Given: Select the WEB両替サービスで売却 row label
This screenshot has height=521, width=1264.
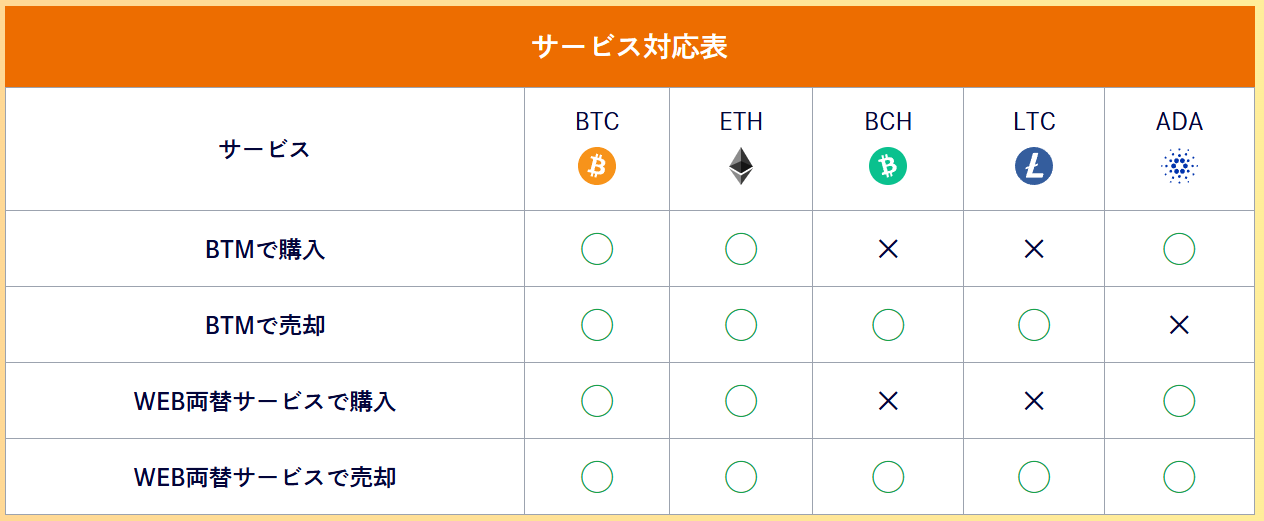Looking at the screenshot, I should click(x=265, y=477).
